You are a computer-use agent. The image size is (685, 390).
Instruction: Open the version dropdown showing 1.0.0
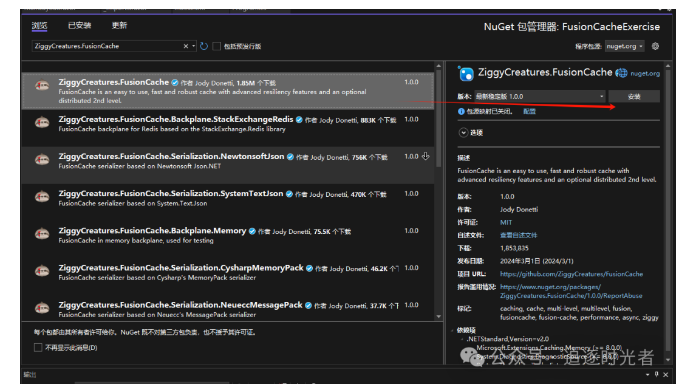point(540,96)
